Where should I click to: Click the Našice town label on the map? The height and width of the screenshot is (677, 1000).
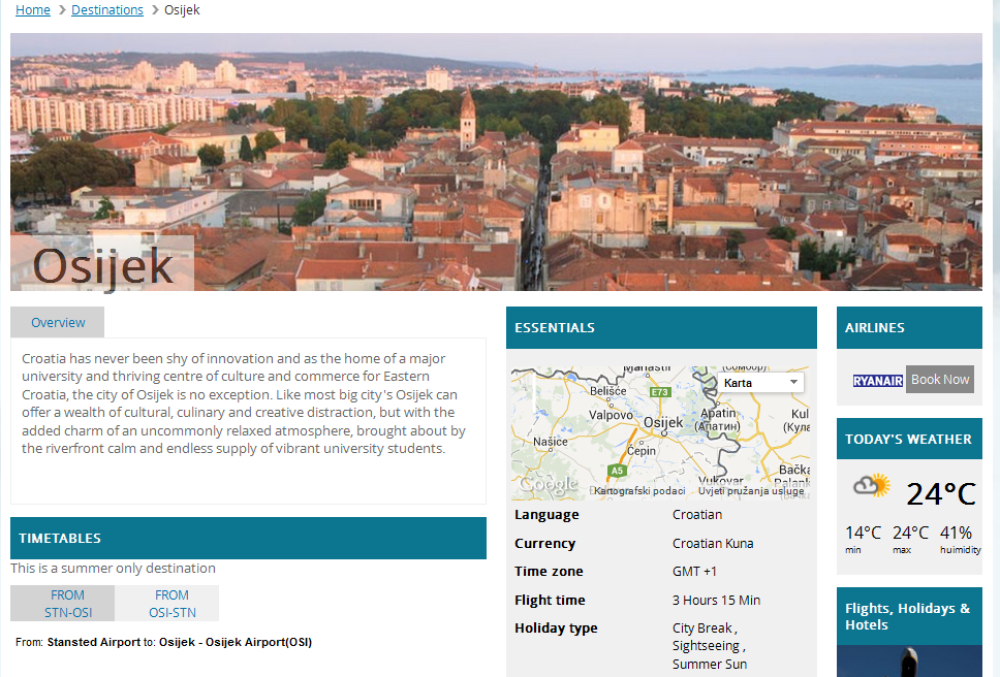[550, 442]
